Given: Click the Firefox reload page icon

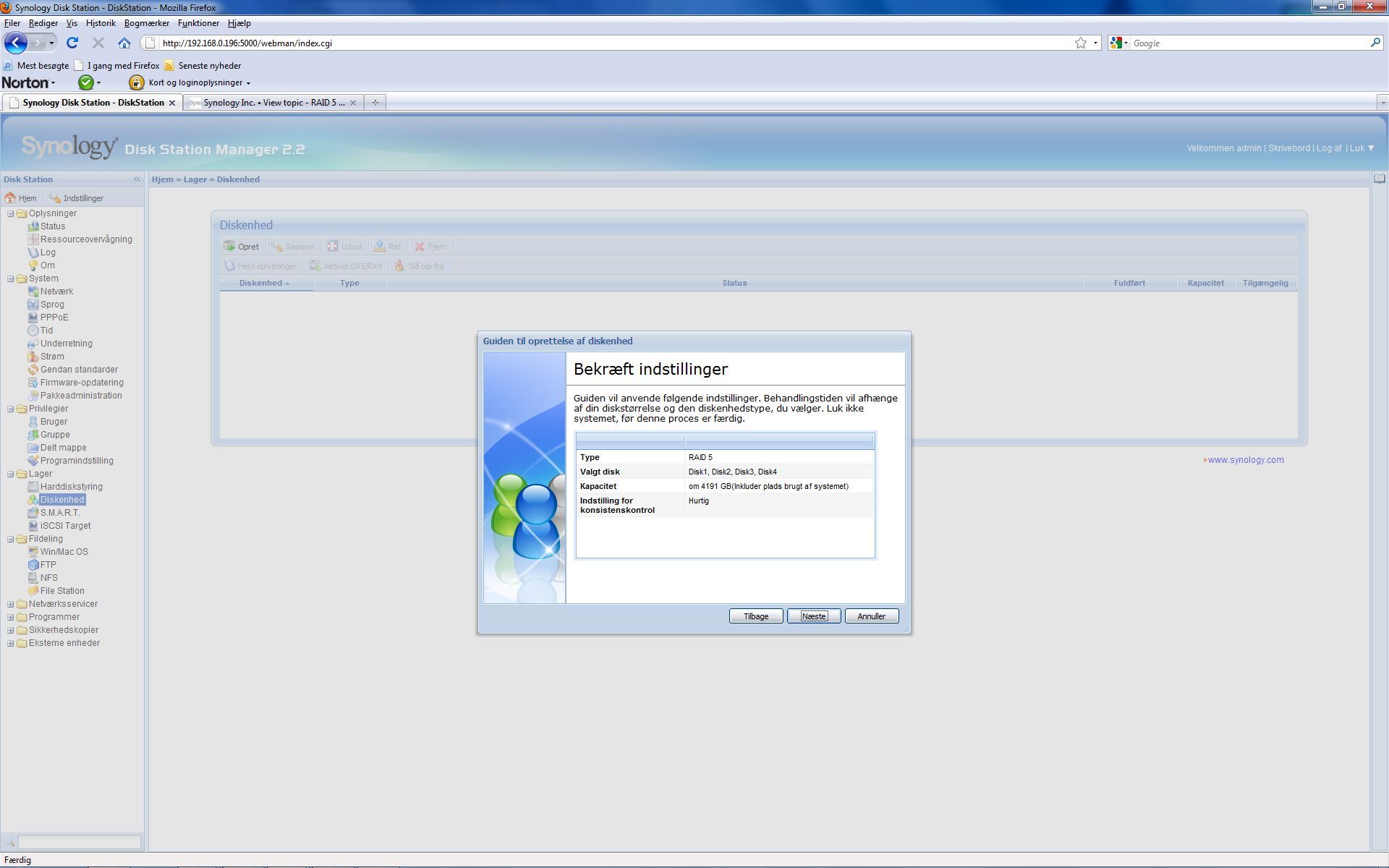Looking at the screenshot, I should 72,43.
